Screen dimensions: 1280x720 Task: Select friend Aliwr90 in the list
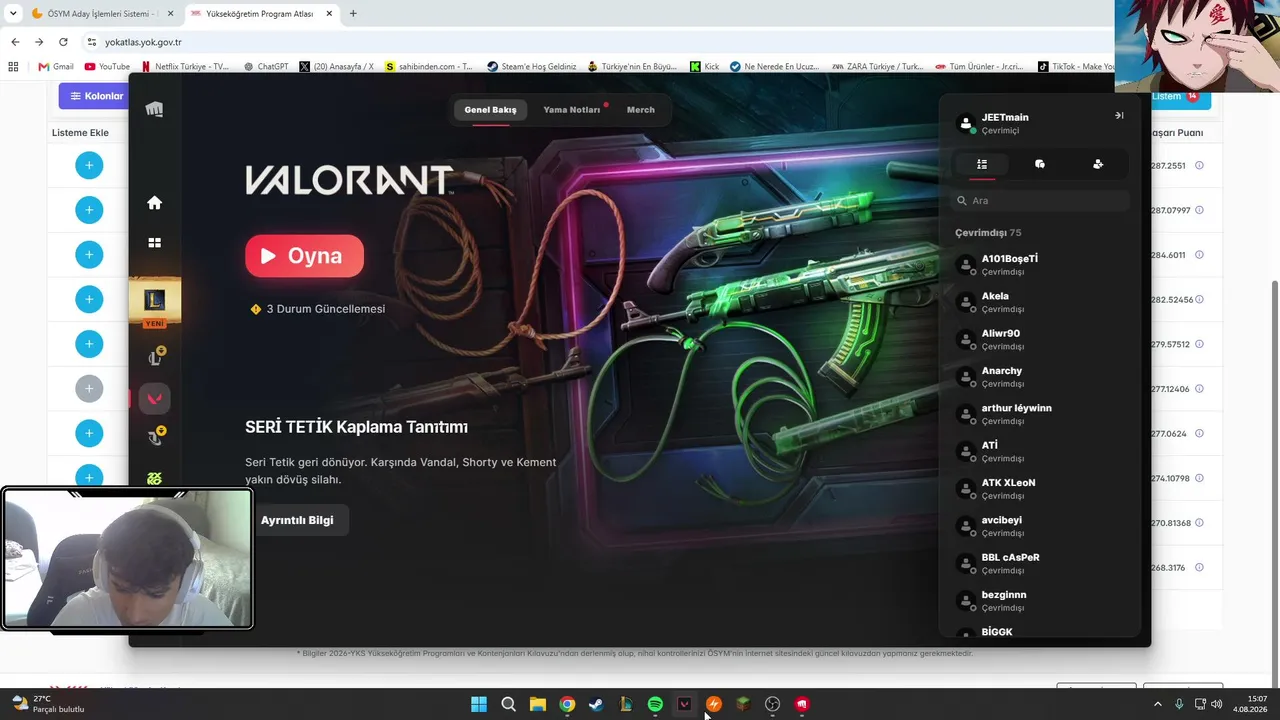1040,339
